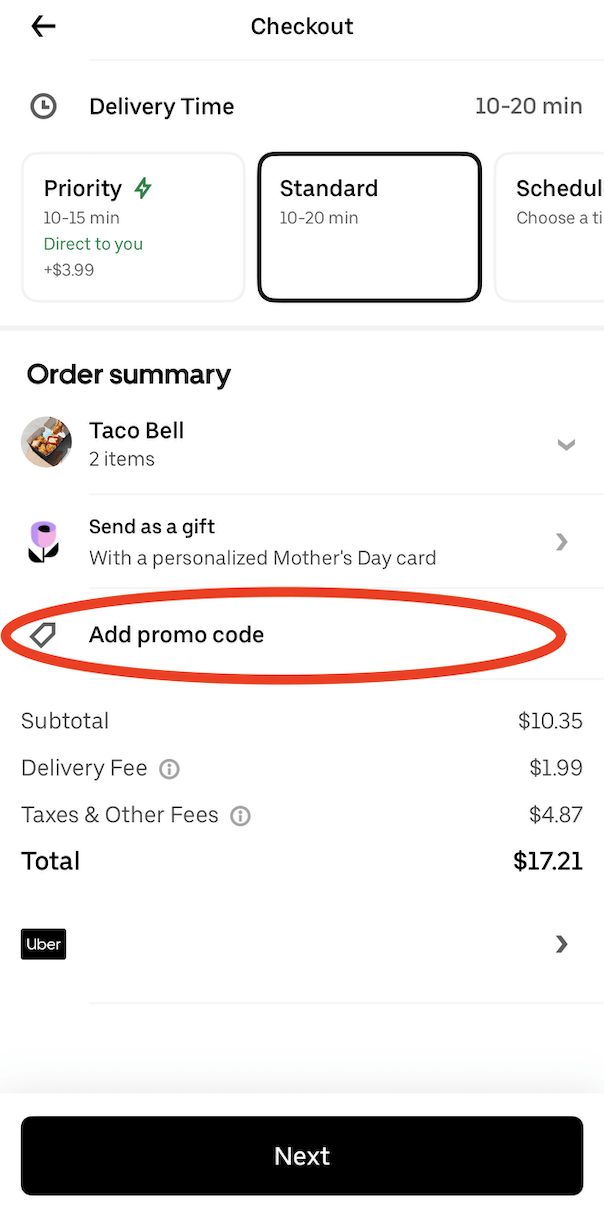Image resolution: width=604 pixels, height=1216 pixels.
Task: Click the back arrow to leave Checkout
Action: [x=42, y=26]
